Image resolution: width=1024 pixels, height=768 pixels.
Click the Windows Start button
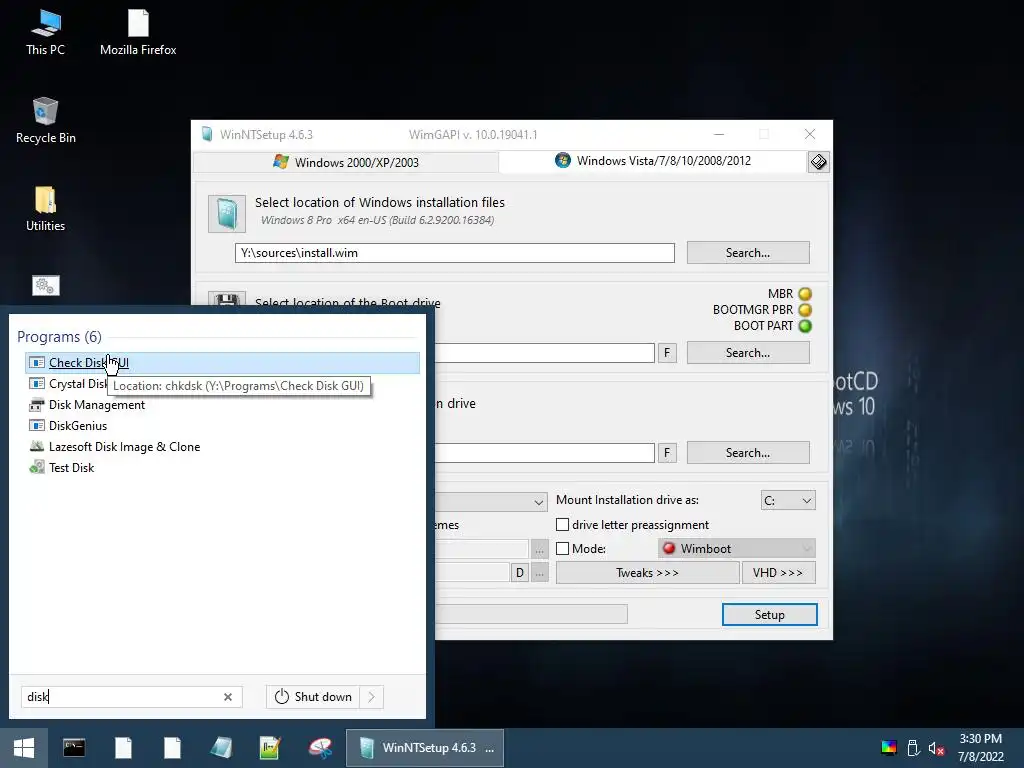(x=24, y=748)
